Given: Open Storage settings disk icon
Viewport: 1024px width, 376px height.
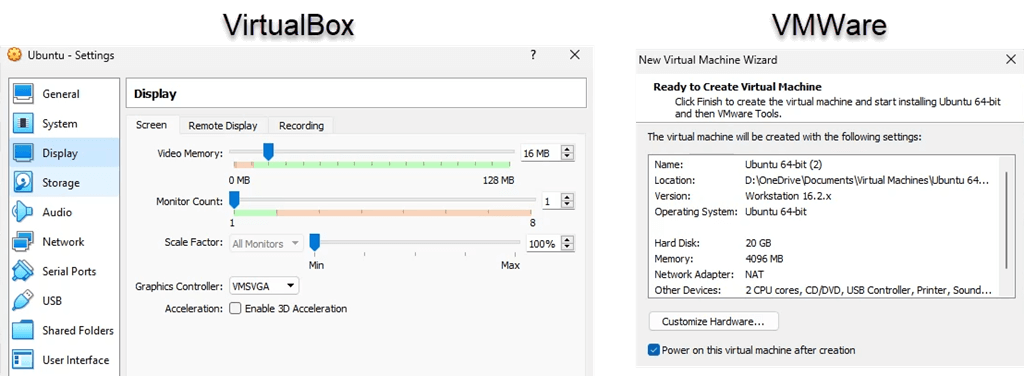Looking at the screenshot, I should click(24, 183).
